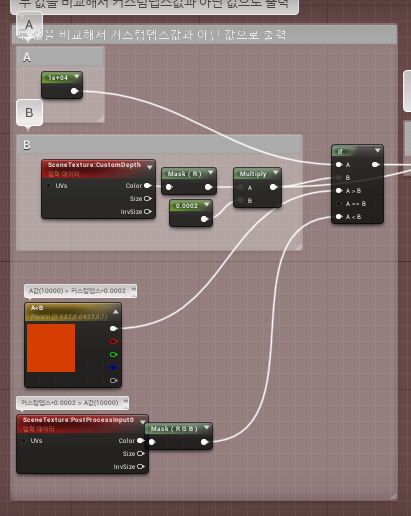This screenshot has height=516, width=411.
Task: Click Mask ( R ) node output pin
Action: pyautogui.click(x=208, y=187)
